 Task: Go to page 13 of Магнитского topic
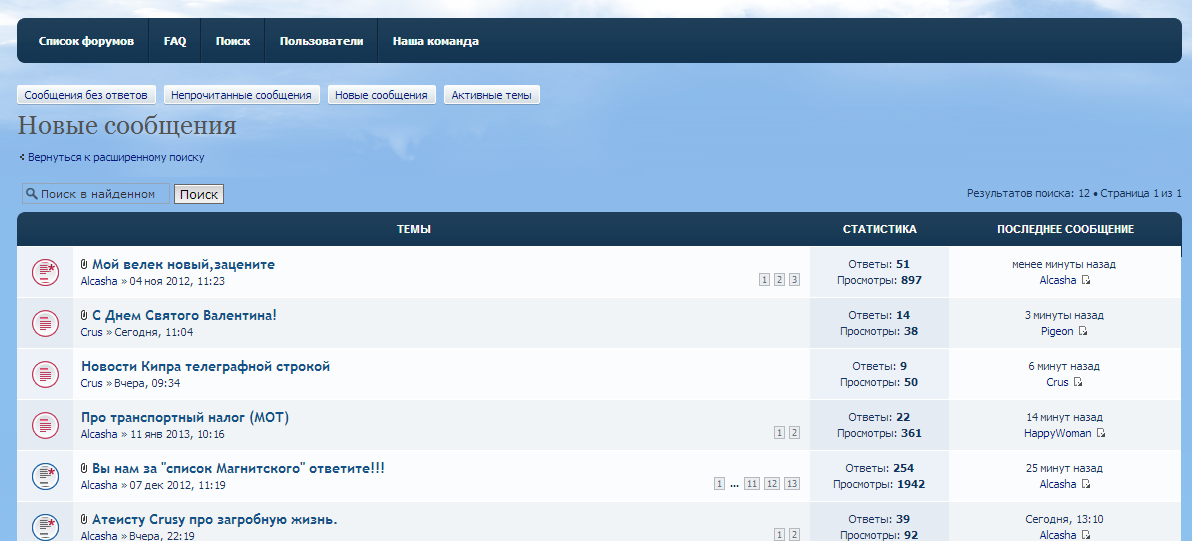click(x=792, y=484)
